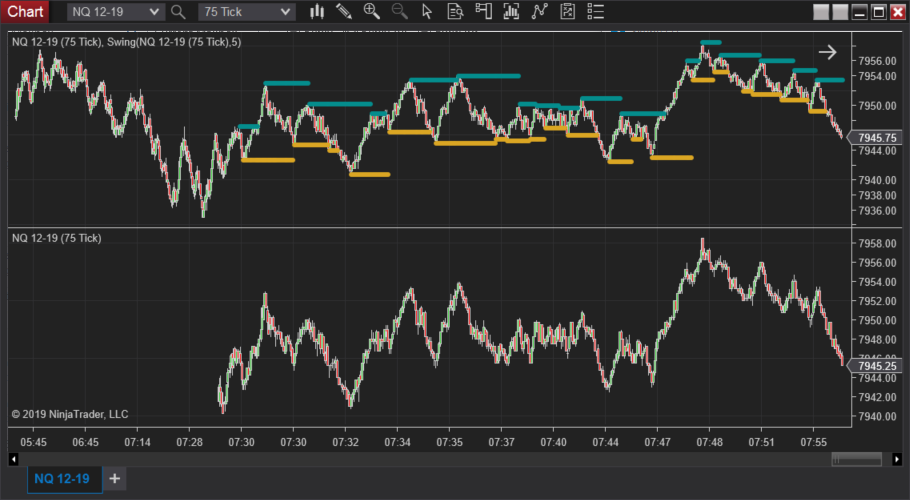Open the Indicators bar-graph icon

click(x=511, y=11)
